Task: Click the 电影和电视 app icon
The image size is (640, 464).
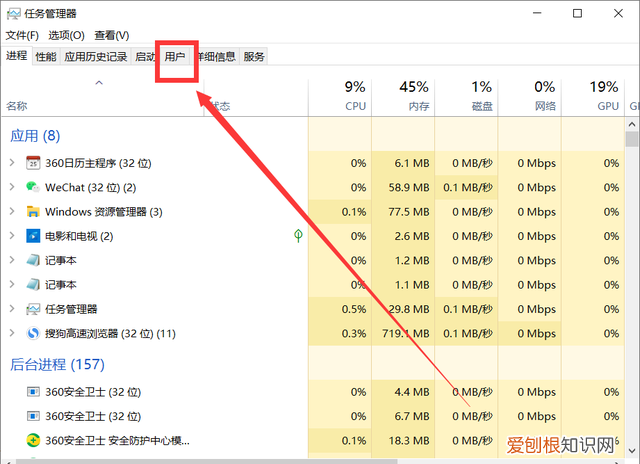Action: (33, 236)
